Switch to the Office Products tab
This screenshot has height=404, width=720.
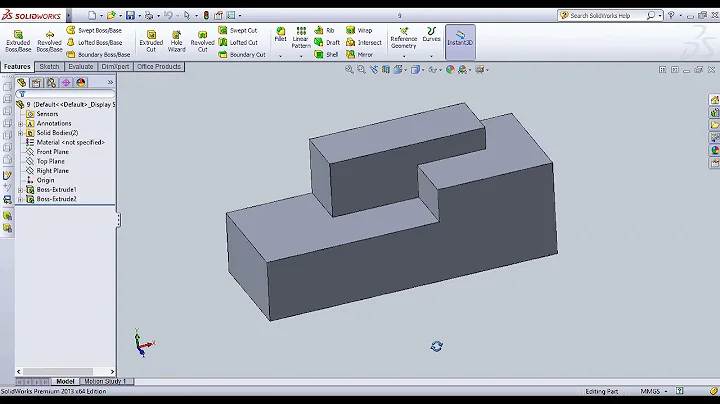tap(159, 67)
